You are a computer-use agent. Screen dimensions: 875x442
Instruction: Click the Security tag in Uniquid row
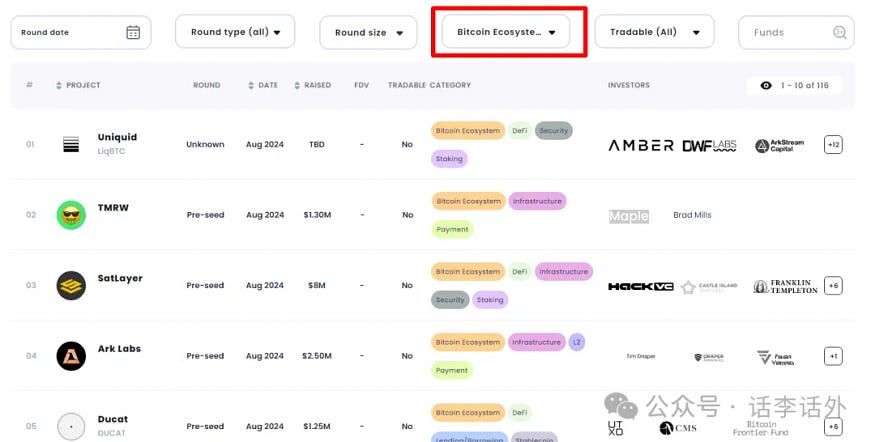(x=554, y=131)
